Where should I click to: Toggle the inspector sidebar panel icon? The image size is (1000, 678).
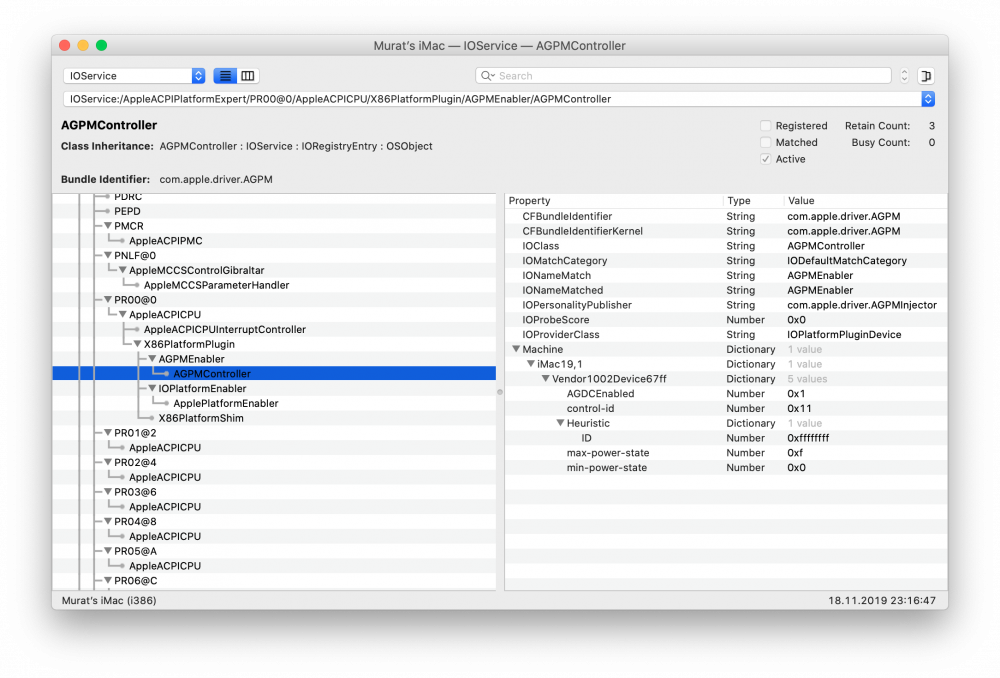click(x=926, y=76)
